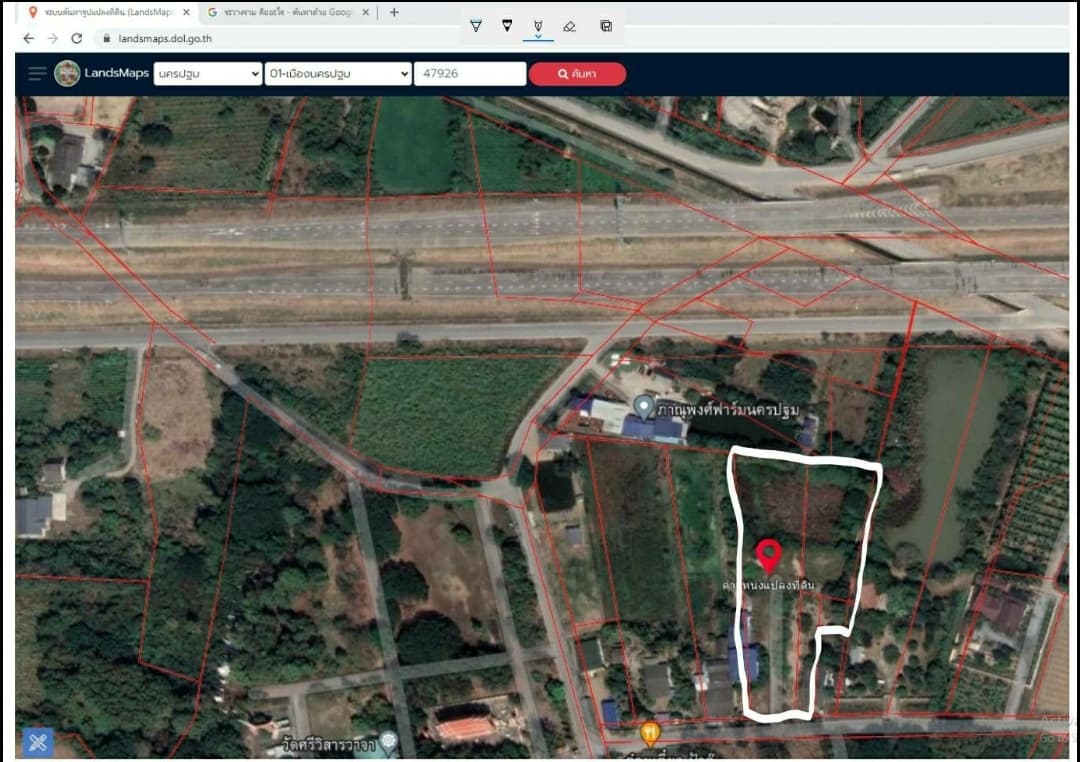The image size is (1080, 762).
Task: Click the landsmaps.dol.go.th address bar
Action: 165,39
